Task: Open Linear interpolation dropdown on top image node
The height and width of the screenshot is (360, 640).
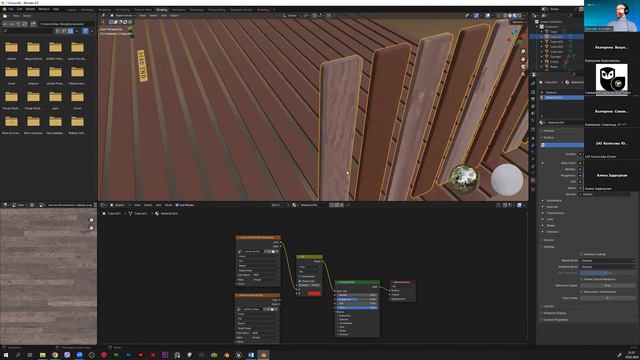Action: click(x=258, y=256)
